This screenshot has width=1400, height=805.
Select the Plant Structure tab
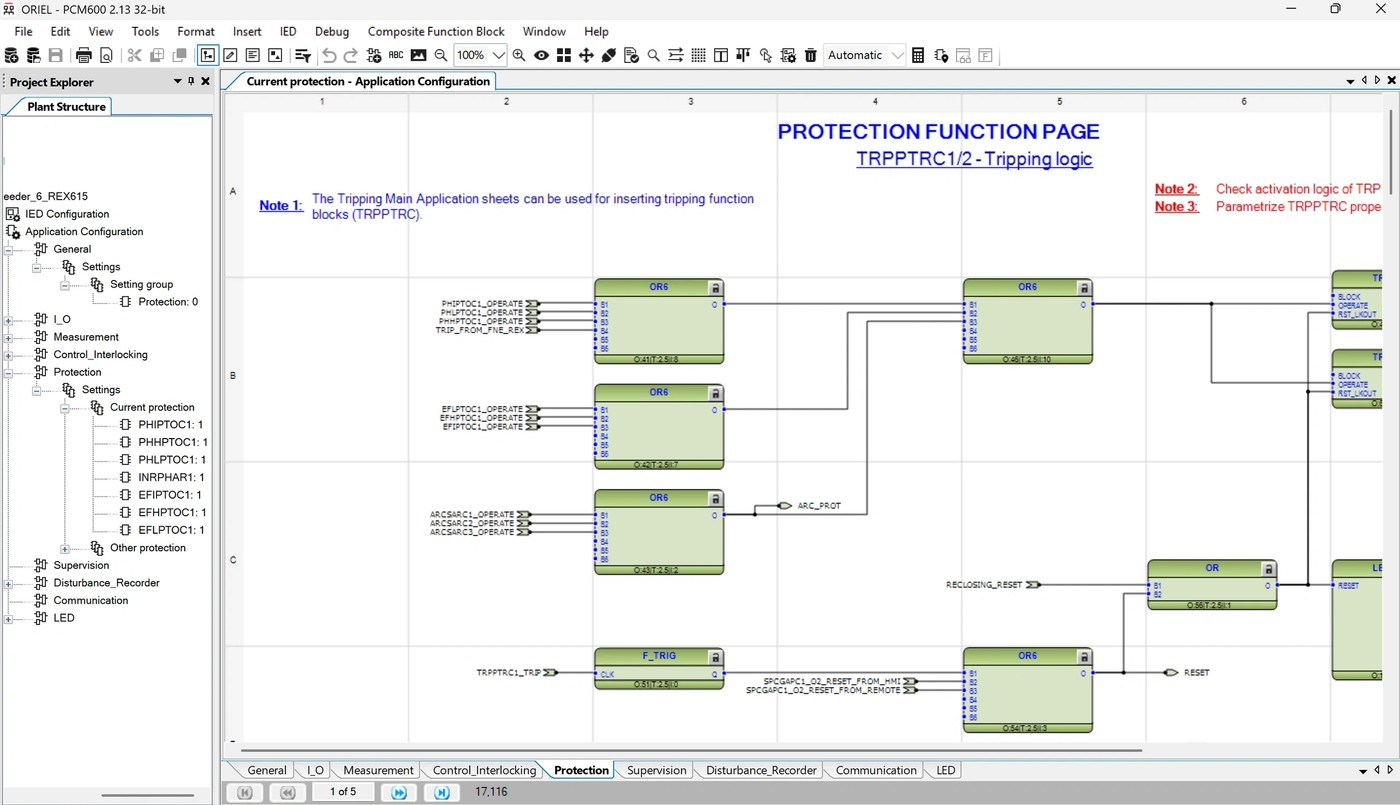[66, 106]
